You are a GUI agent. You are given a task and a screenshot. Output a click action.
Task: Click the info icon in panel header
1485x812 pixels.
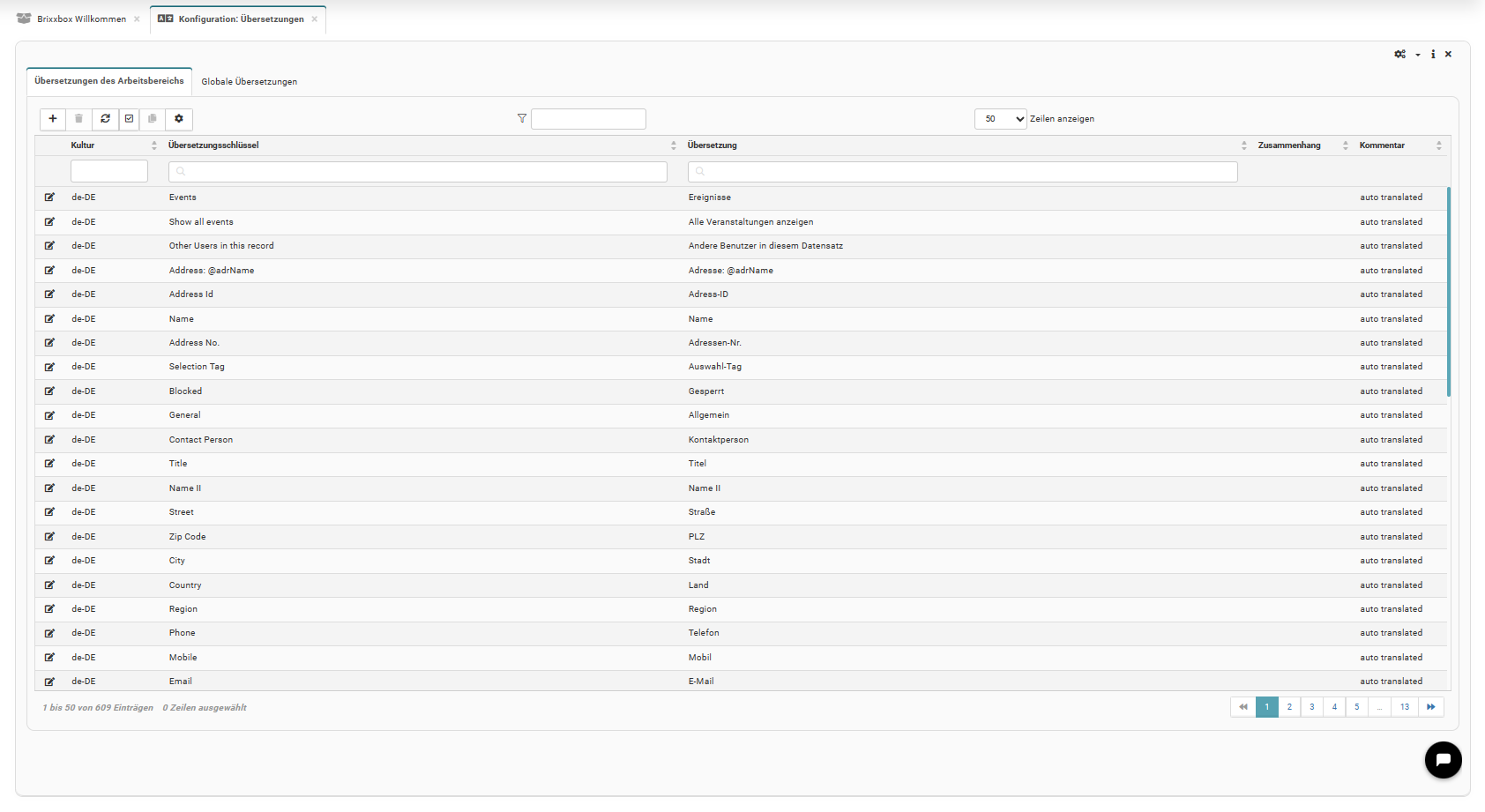pyautogui.click(x=1433, y=55)
